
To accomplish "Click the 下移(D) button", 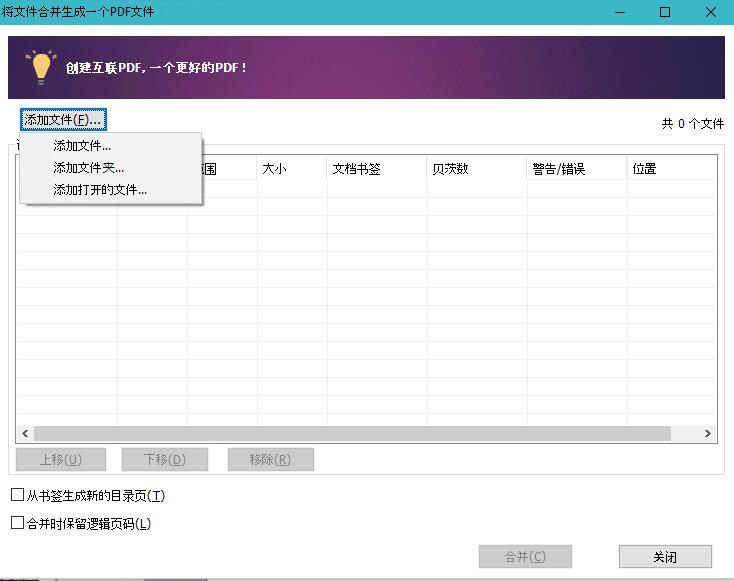I will tap(165, 460).
